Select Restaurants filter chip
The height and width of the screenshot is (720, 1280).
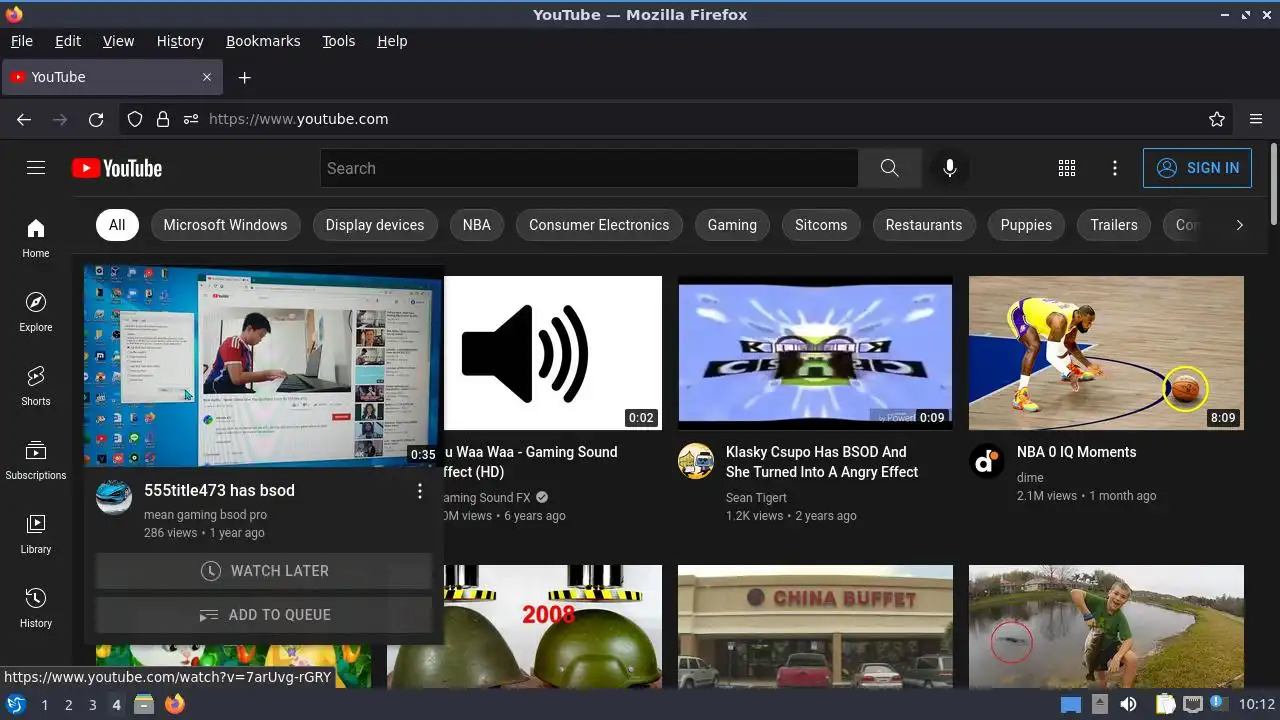click(924, 225)
